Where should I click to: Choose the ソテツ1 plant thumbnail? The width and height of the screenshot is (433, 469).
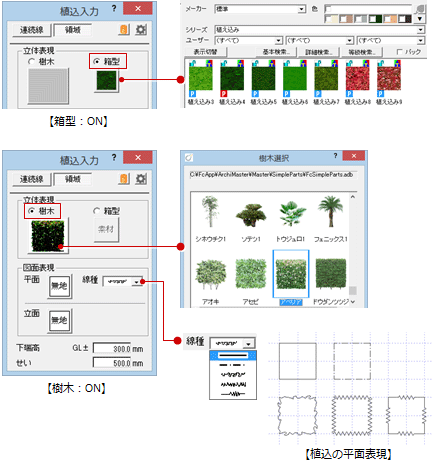(x=251, y=215)
